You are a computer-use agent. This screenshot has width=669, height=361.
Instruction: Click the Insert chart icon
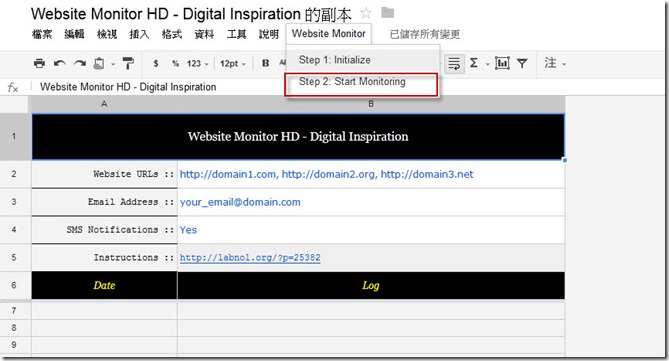point(502,63)
